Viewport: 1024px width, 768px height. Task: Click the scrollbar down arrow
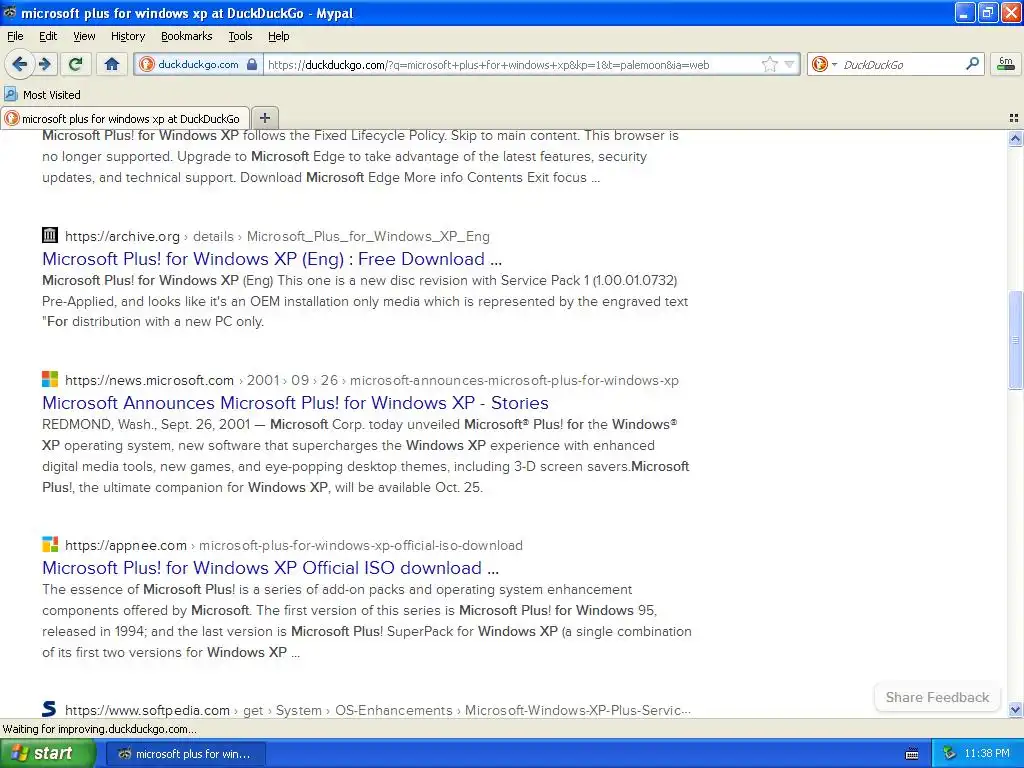(1015, 709)
